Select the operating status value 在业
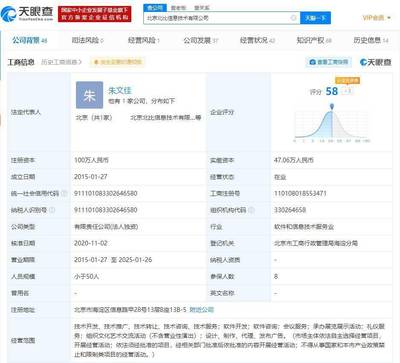 [280, 177]
